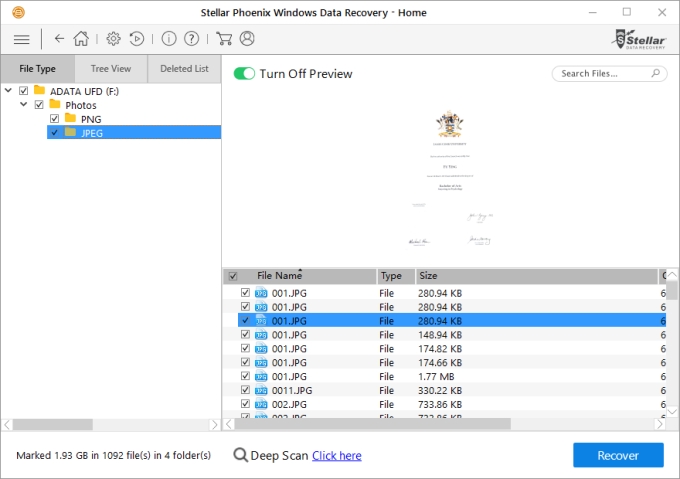
Task: Uncheck the Photos folder checkbox
Action: (x=39, y=104)
